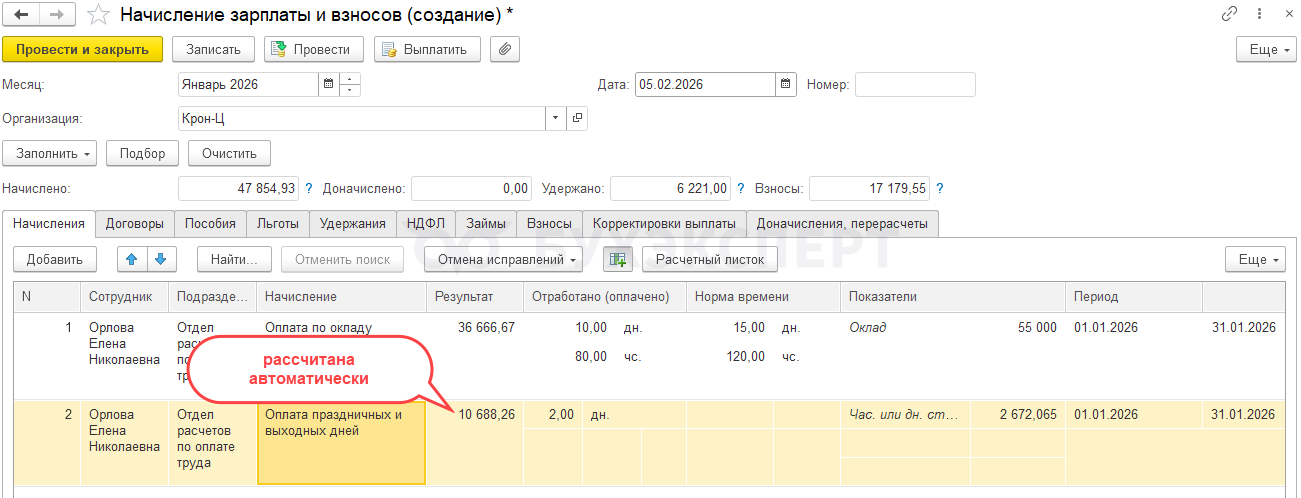Viewport: 1301px width, 498px height.
Task: Post the document with Провести button
Action: [314, 49]
